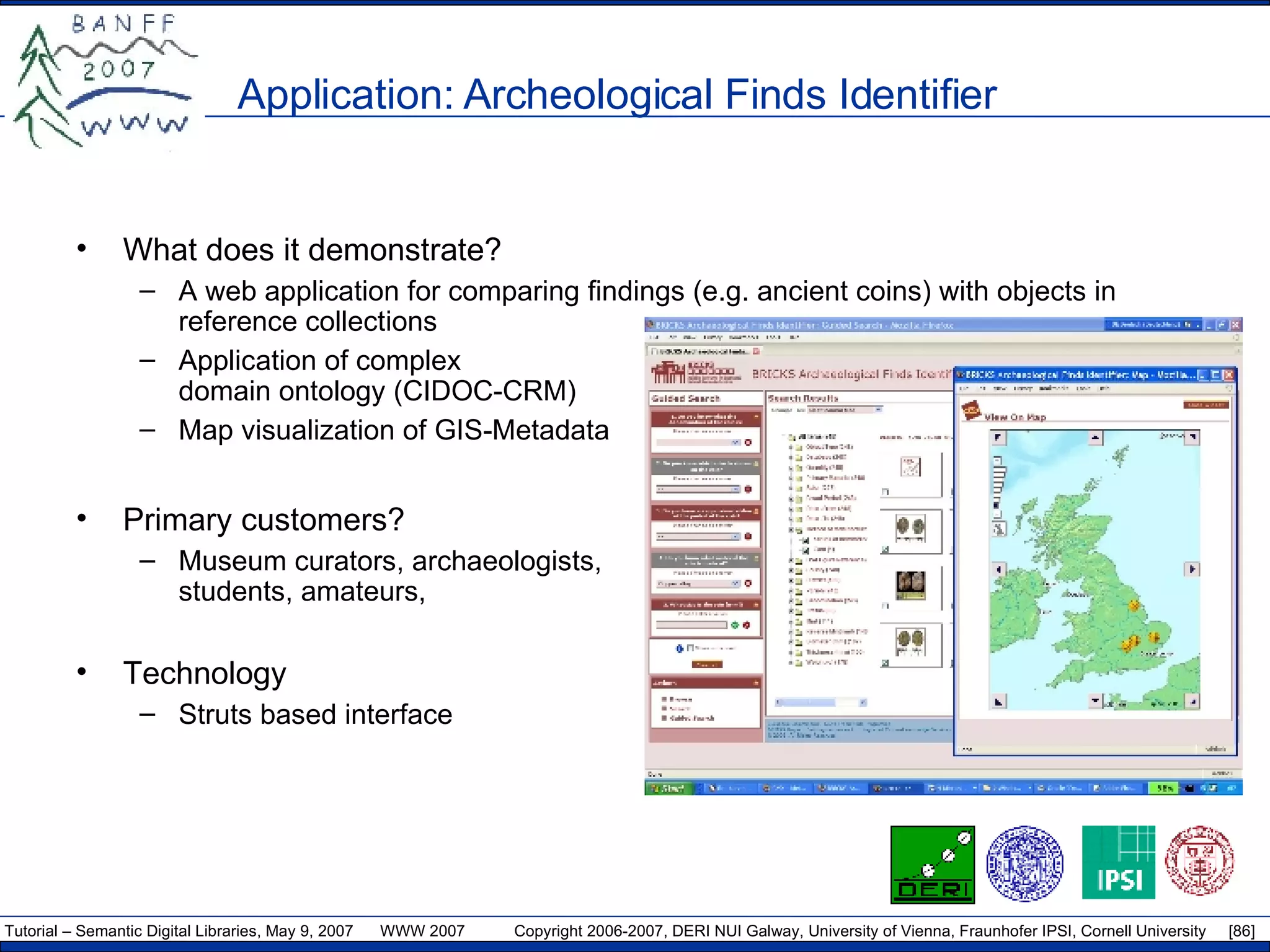Click the green language indicator in system tray
Image resolution: width=1270 pixels, height=952 pixels.
(1164, 788)
